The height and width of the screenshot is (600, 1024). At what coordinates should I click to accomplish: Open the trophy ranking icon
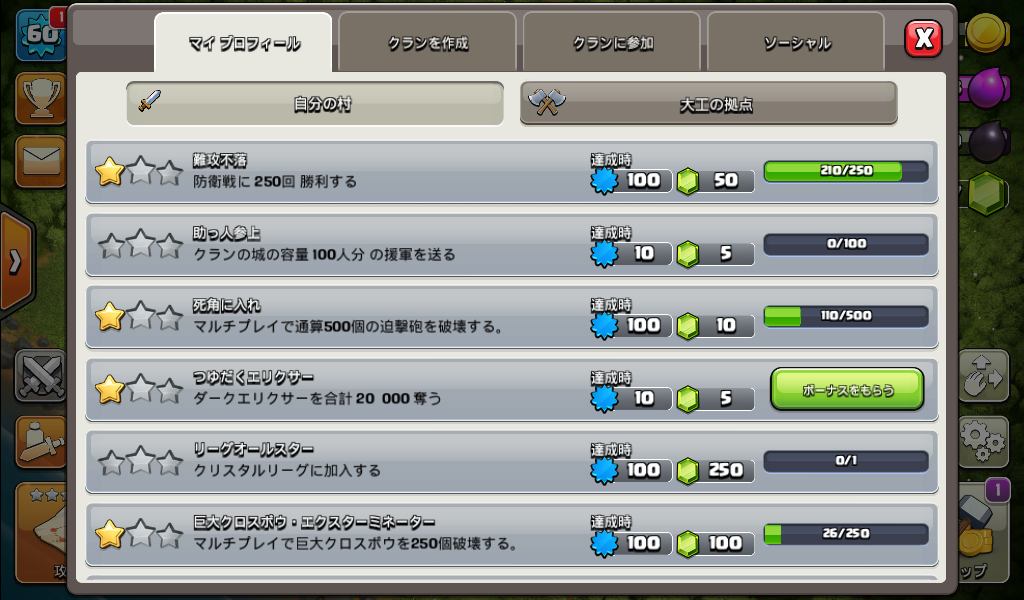[x=40, y=99]
